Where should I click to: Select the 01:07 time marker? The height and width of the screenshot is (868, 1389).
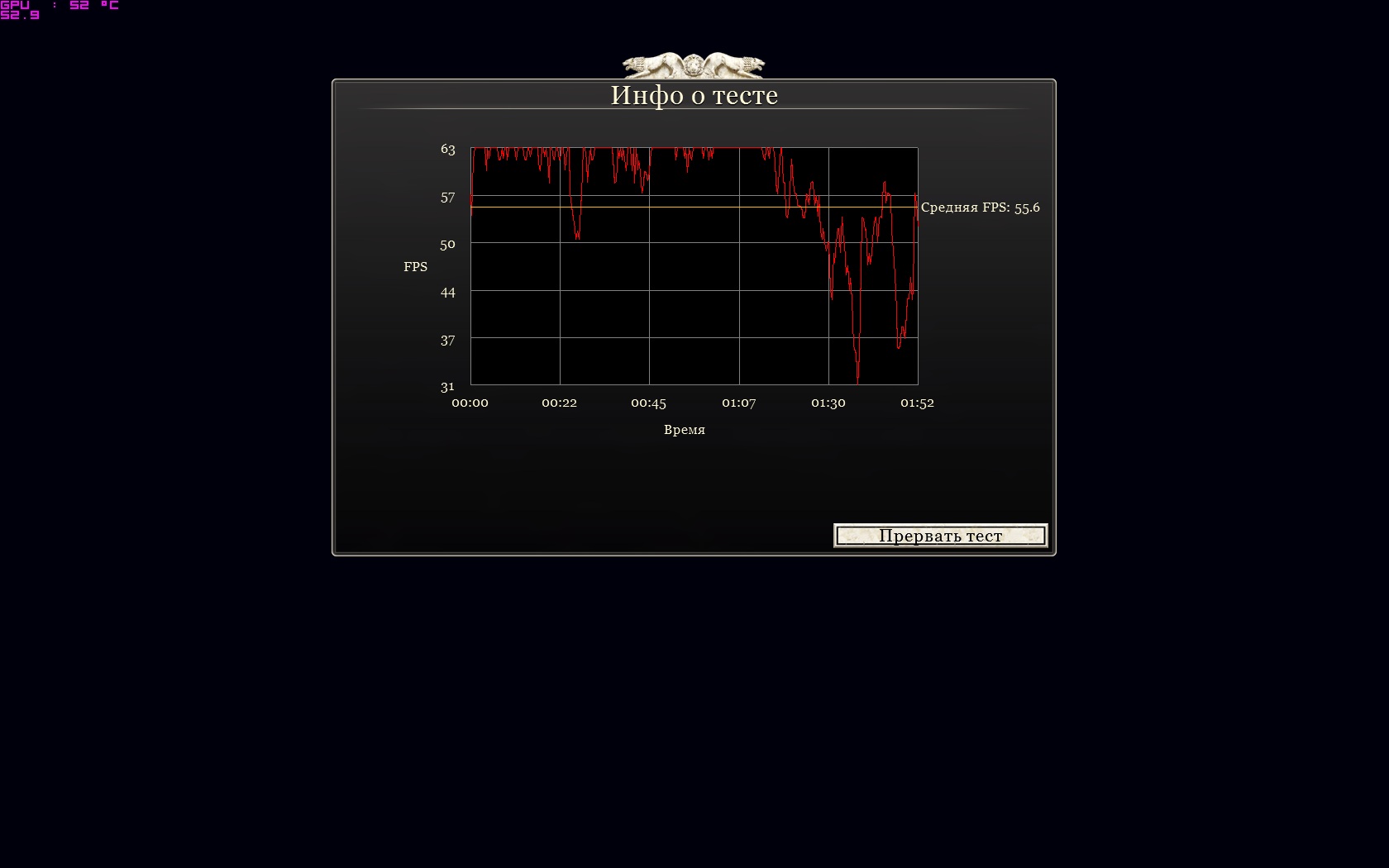pos(738,403)
